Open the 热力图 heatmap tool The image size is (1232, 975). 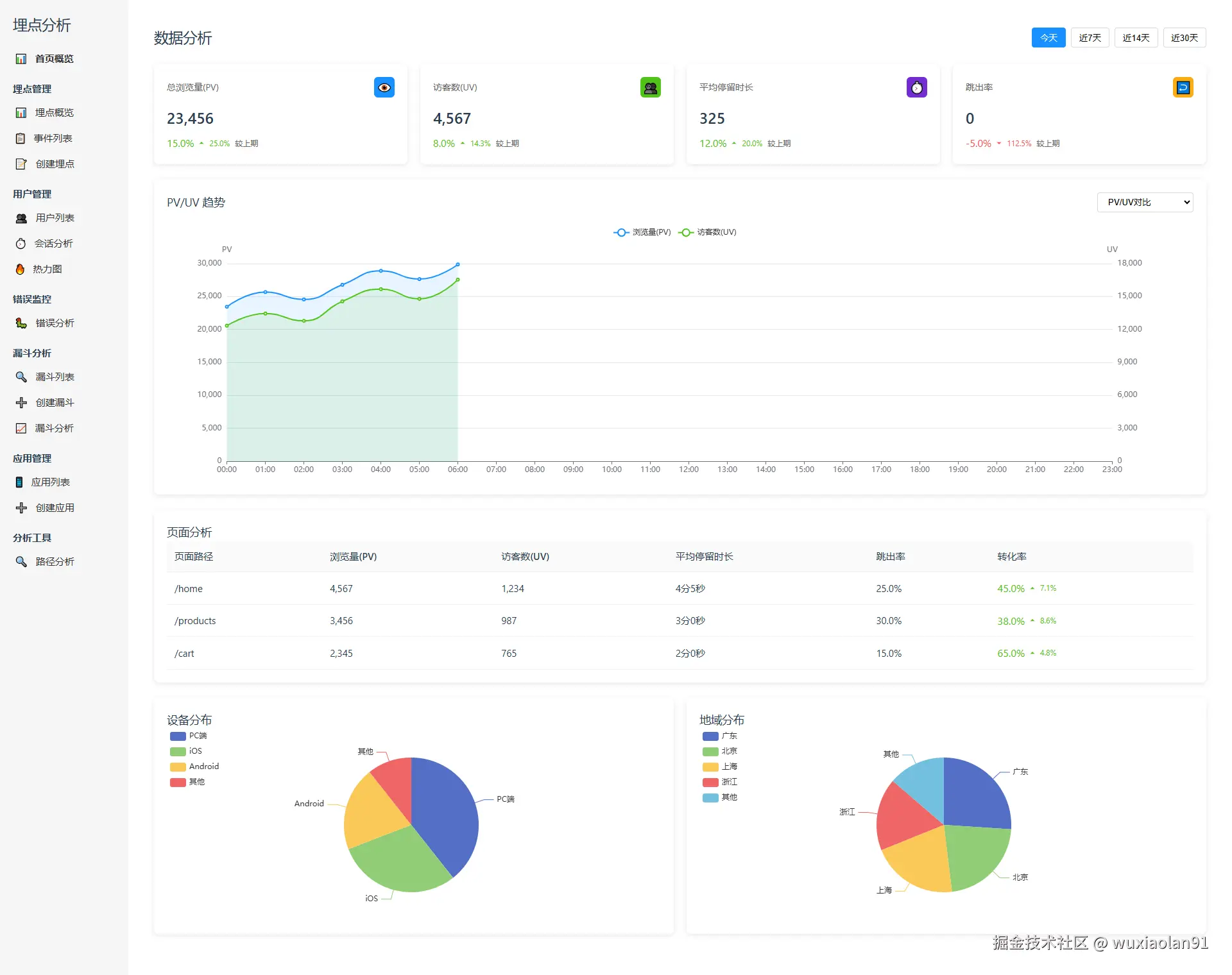point(46,269)
